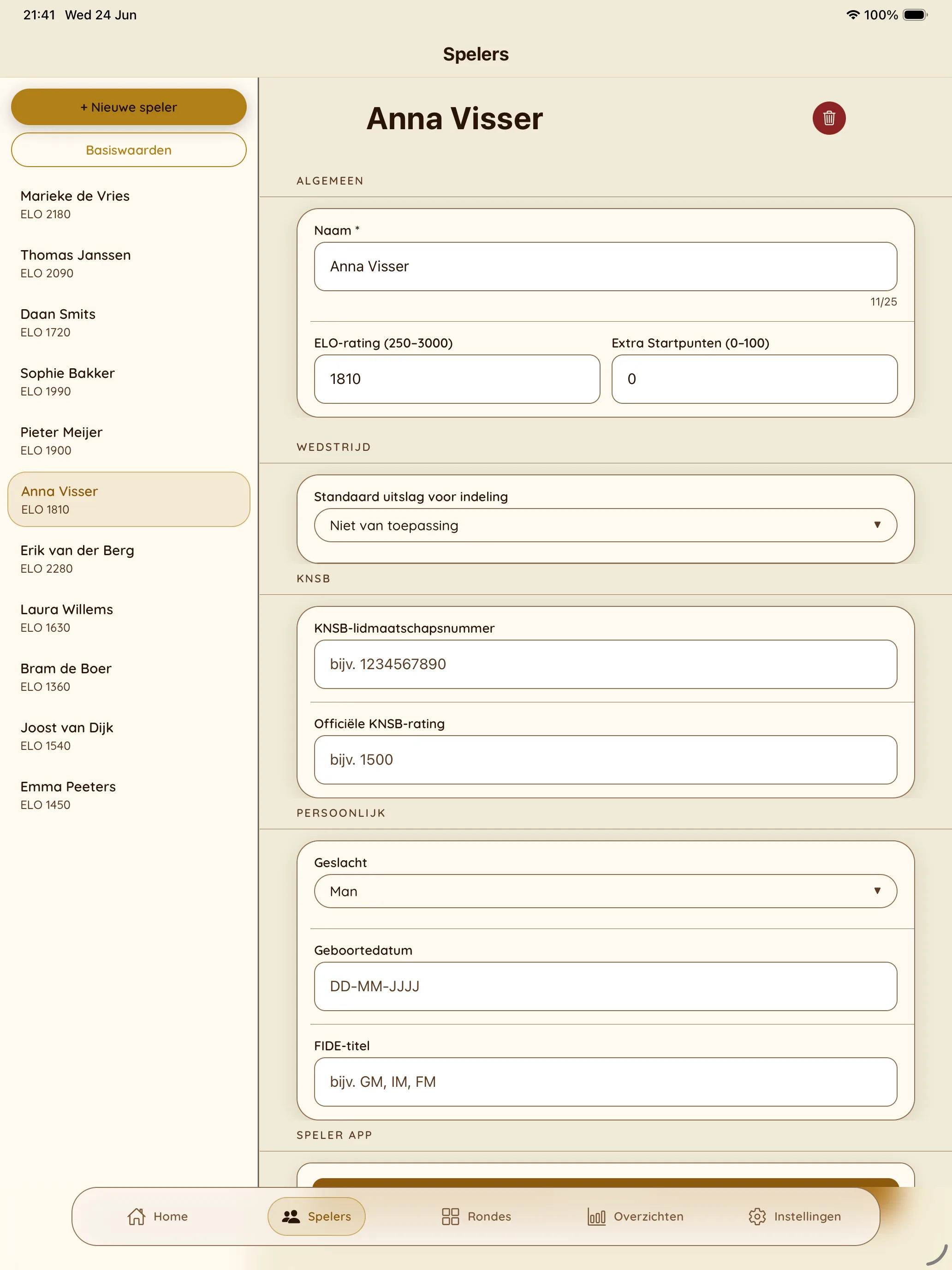Viewport: 952px width, 1270px height.
Task: Switch to the Rondes tab label
Action: pos(489,1216)
